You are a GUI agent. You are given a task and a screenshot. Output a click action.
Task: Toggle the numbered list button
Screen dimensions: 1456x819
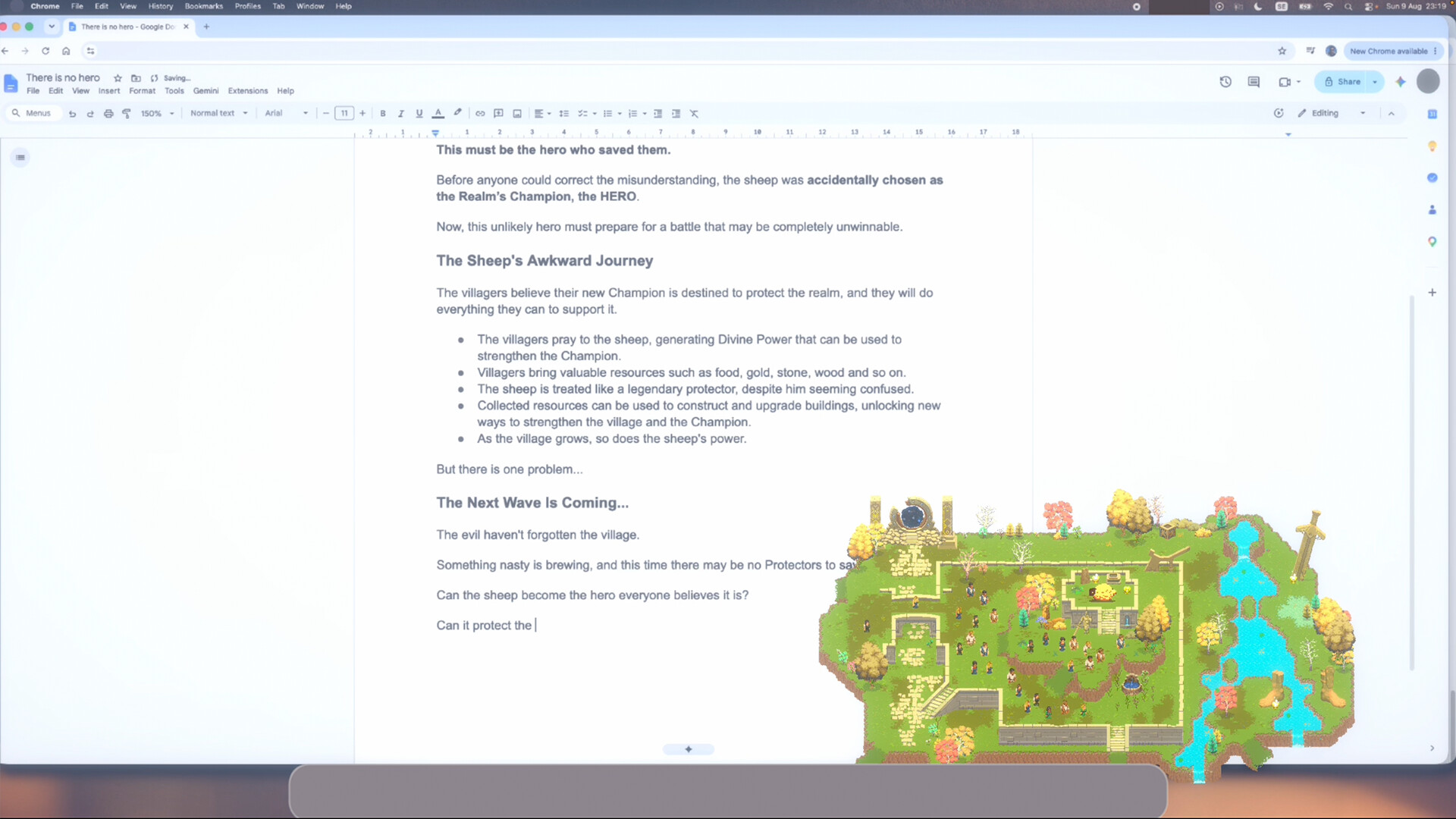click(x=632, y=114)
